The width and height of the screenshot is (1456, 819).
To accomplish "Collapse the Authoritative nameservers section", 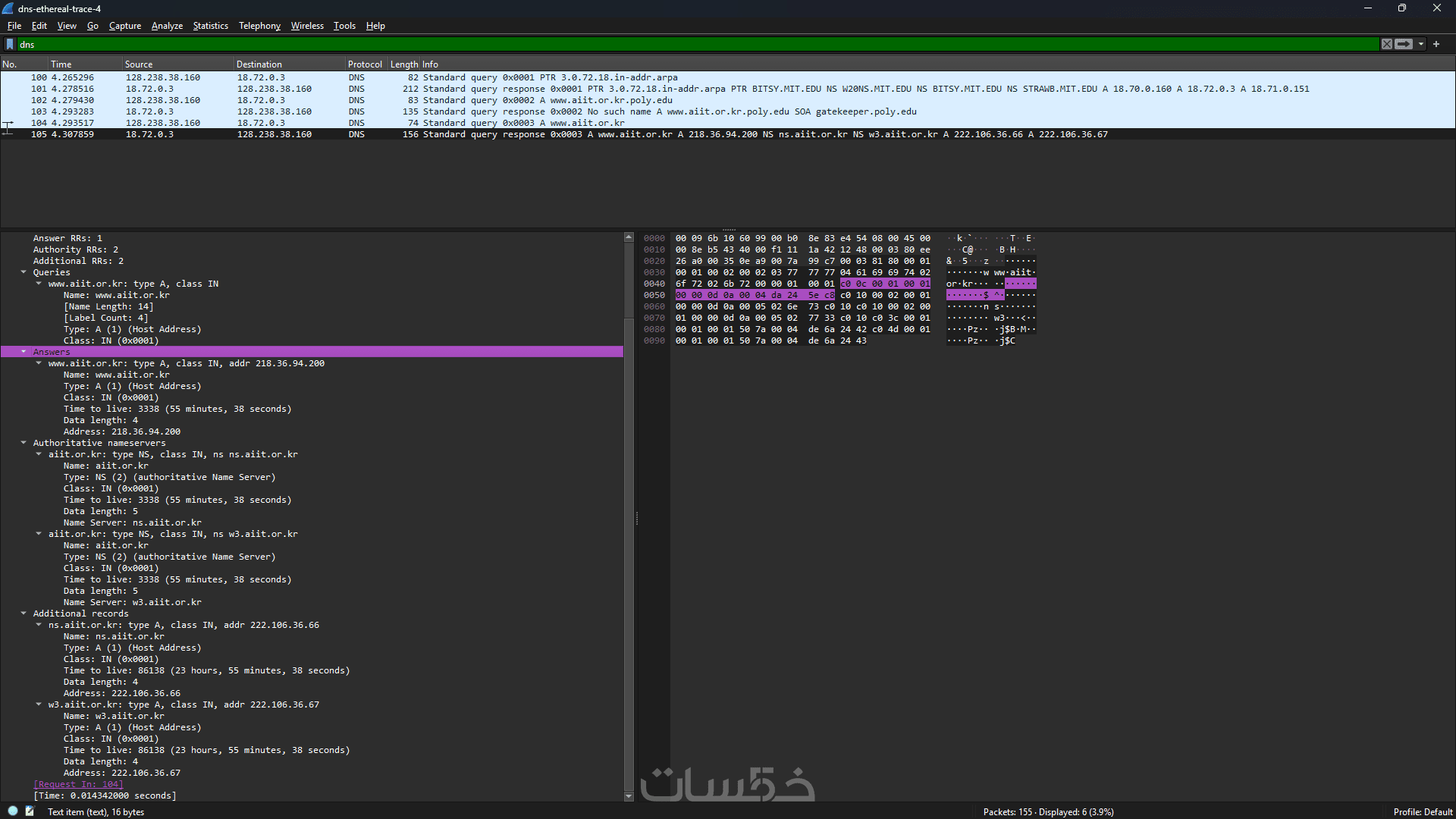I will click(24, 443).
